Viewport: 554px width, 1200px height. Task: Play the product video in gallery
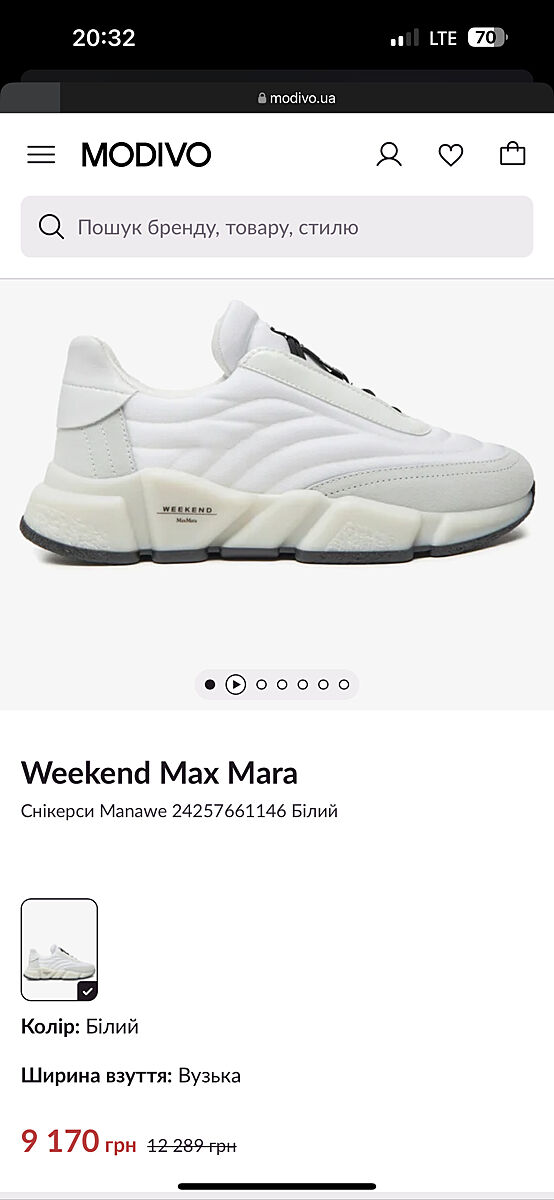236,685
